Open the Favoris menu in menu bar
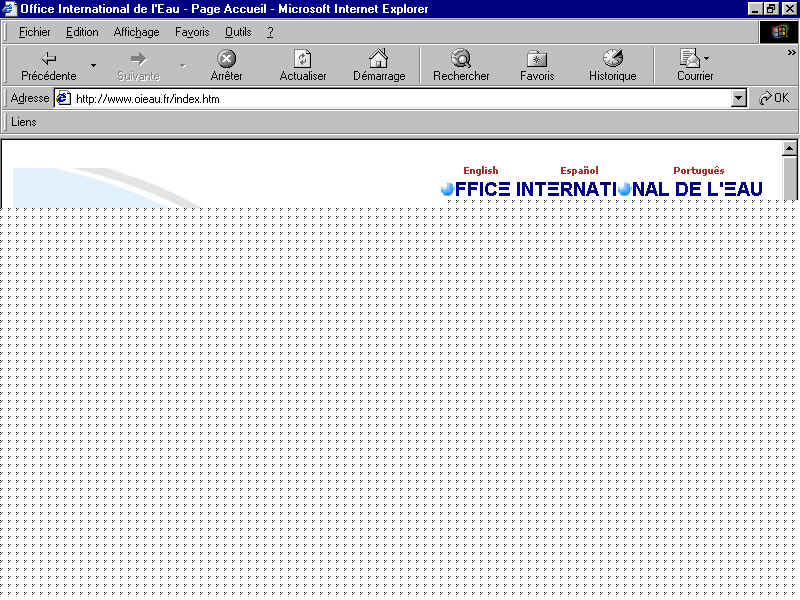This screenshot has width=800, height=600. click(192, 32)
